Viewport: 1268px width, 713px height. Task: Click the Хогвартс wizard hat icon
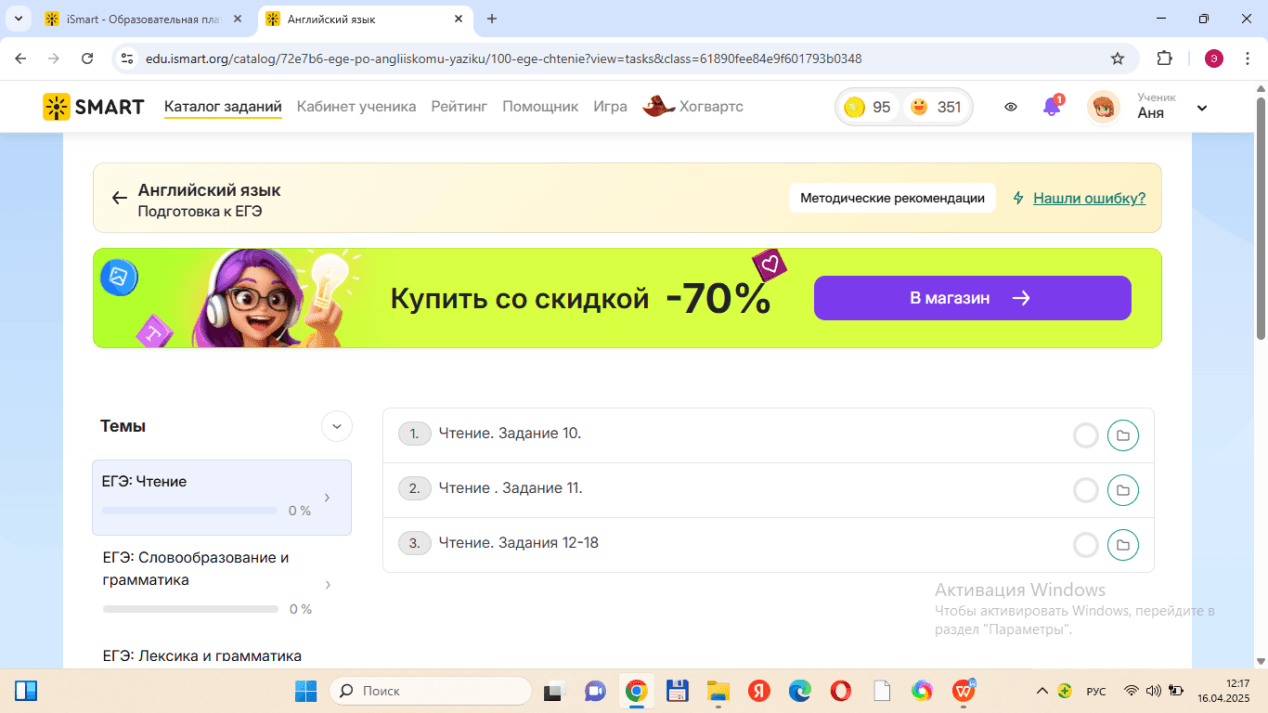pyautogui.click(x=658, y=106)
